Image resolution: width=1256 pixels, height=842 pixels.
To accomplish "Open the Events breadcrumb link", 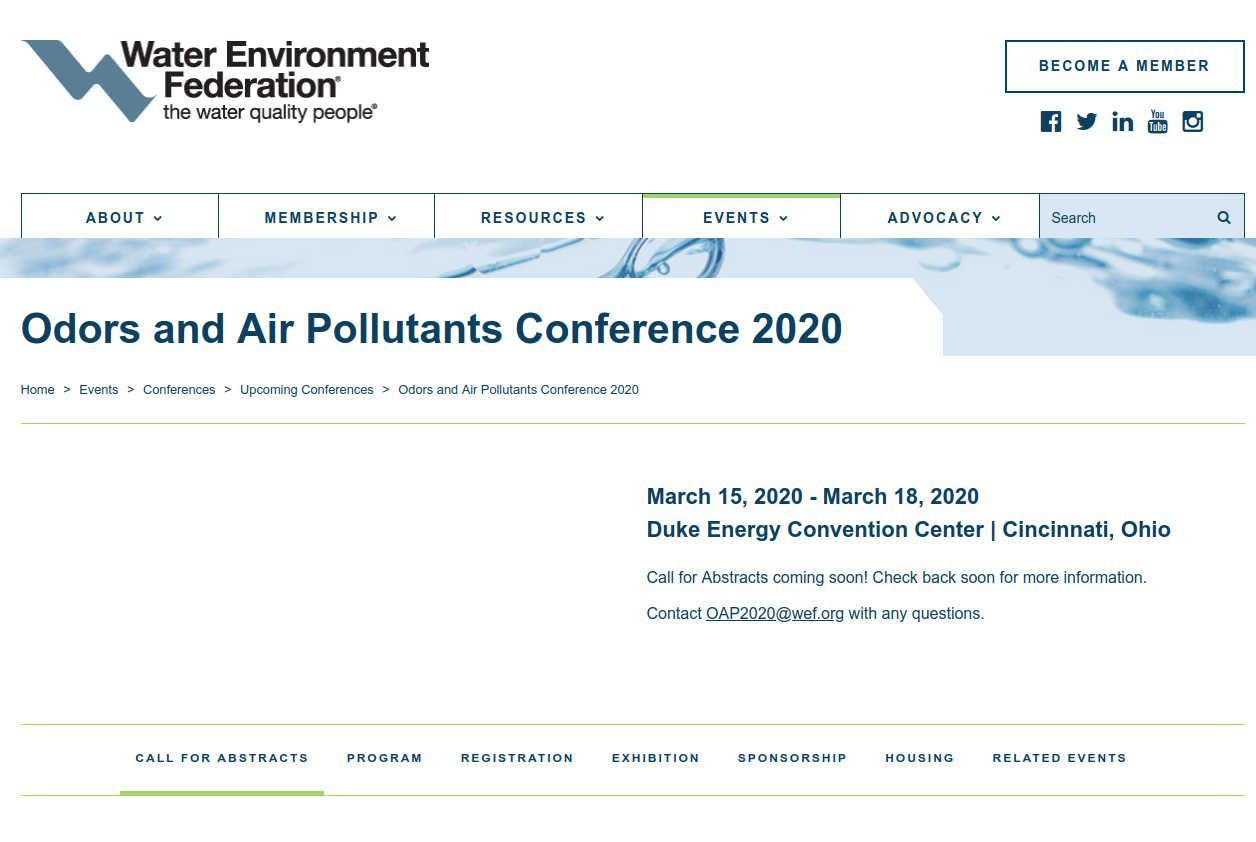I will coord(99,390).
